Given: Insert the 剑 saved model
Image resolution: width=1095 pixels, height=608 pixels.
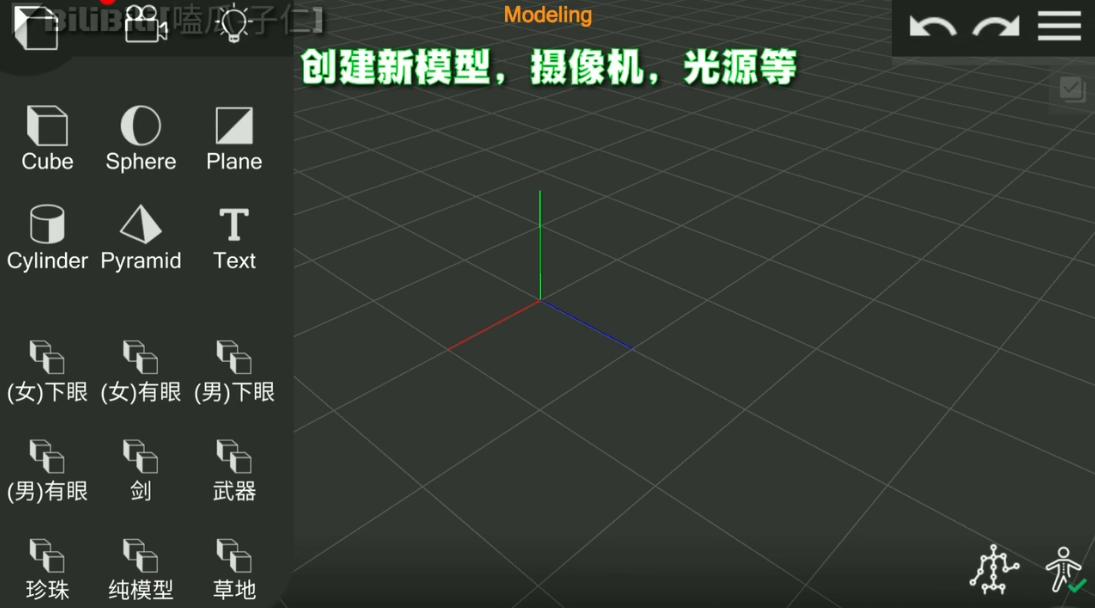Looking at the screenshot, I should [x=140, y=469].
